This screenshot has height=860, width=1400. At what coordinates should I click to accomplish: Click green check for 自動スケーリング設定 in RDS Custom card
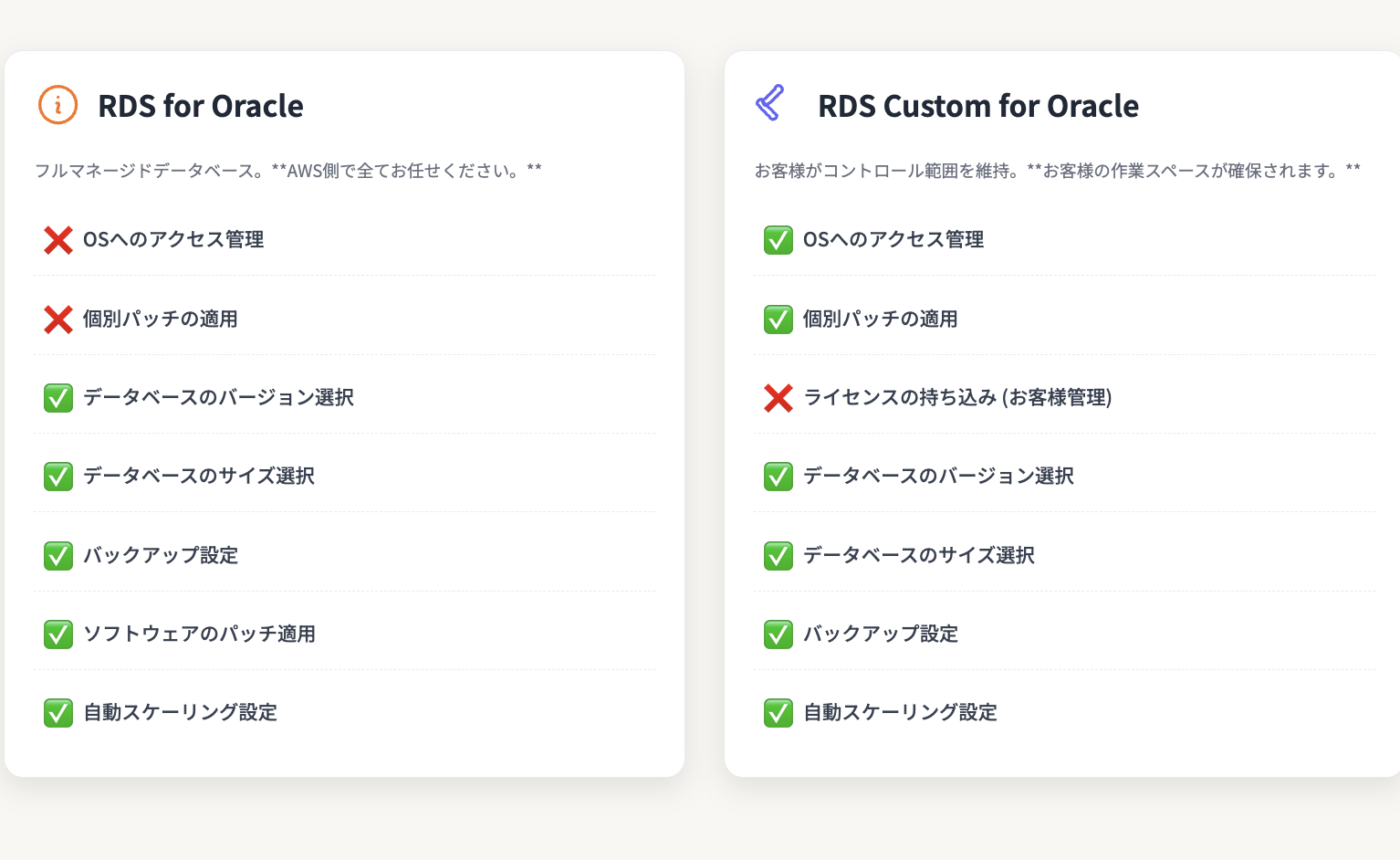tap(778, 713)
